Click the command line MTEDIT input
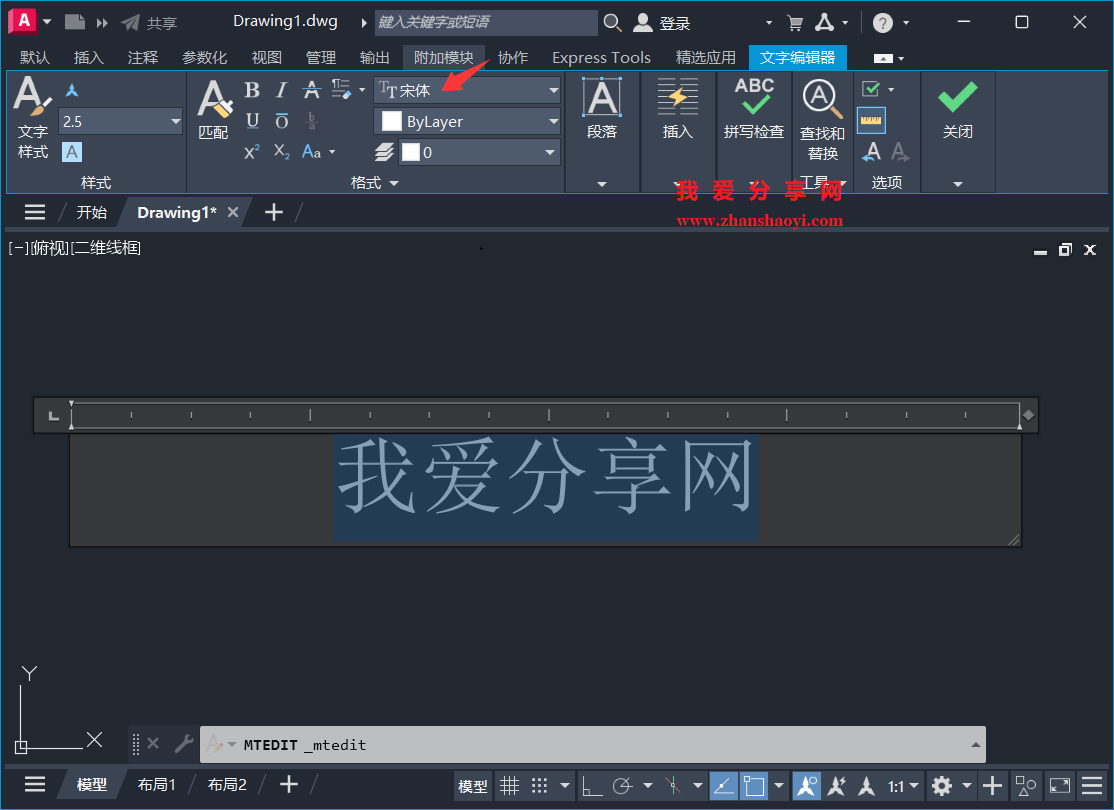1114x810 pixels. 591,745
